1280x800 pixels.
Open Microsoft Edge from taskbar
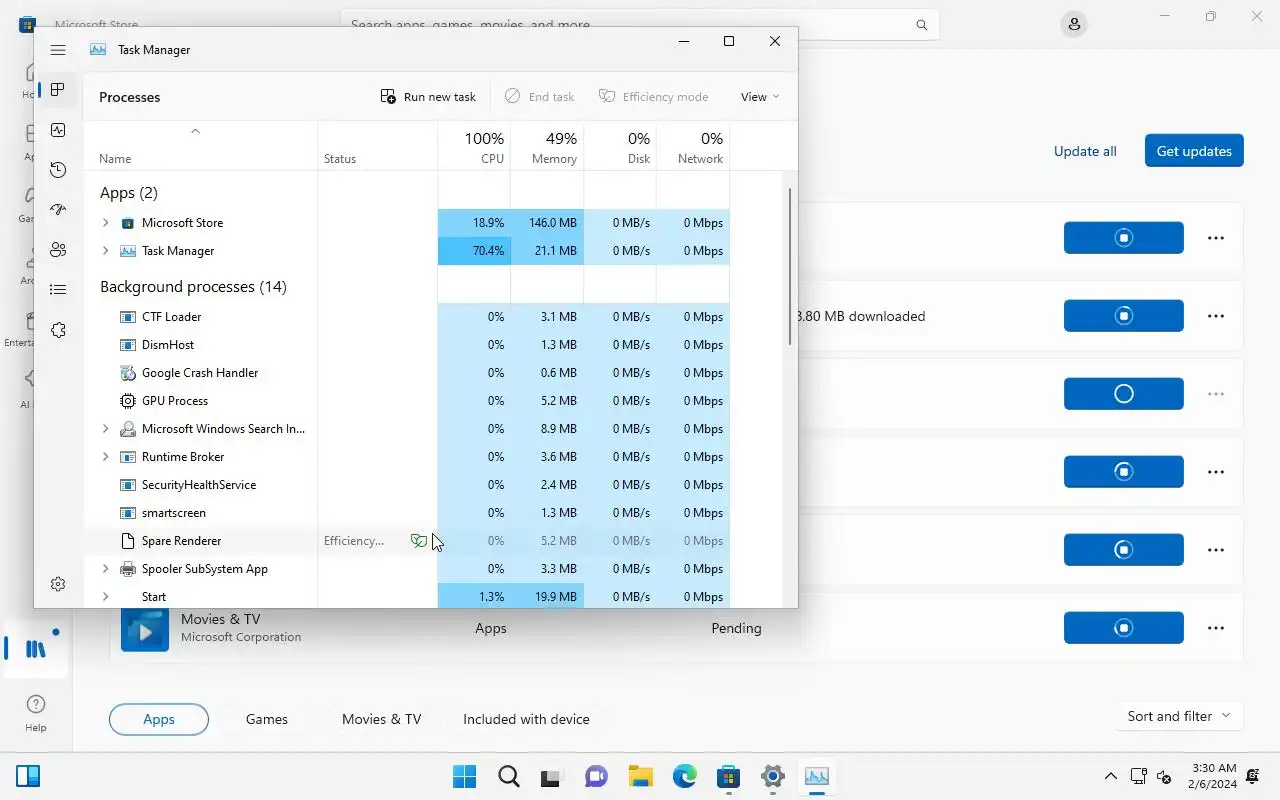click(685, 777)
